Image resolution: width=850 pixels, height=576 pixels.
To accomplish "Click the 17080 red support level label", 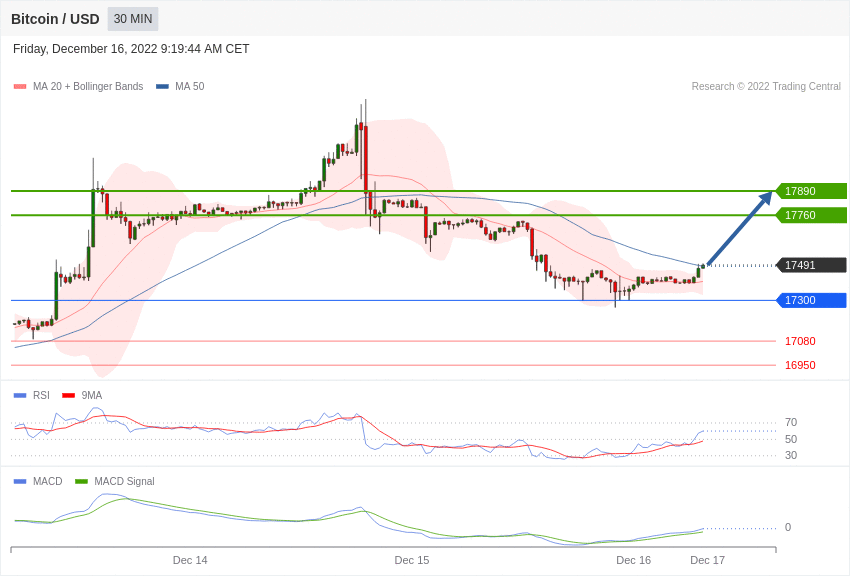I will click(800, 341).
